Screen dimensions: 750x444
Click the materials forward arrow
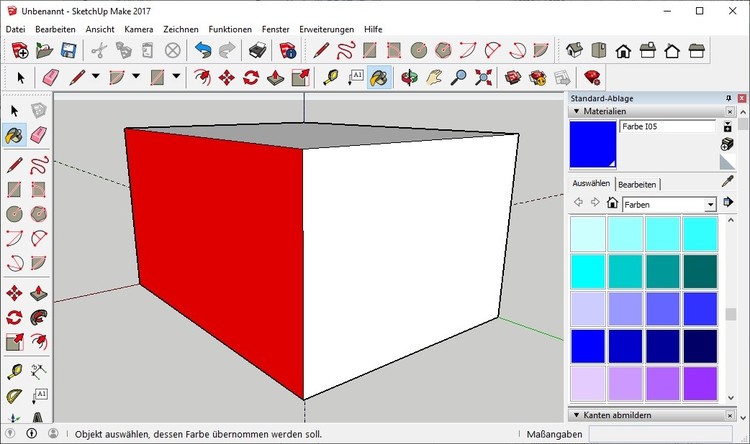595,202
